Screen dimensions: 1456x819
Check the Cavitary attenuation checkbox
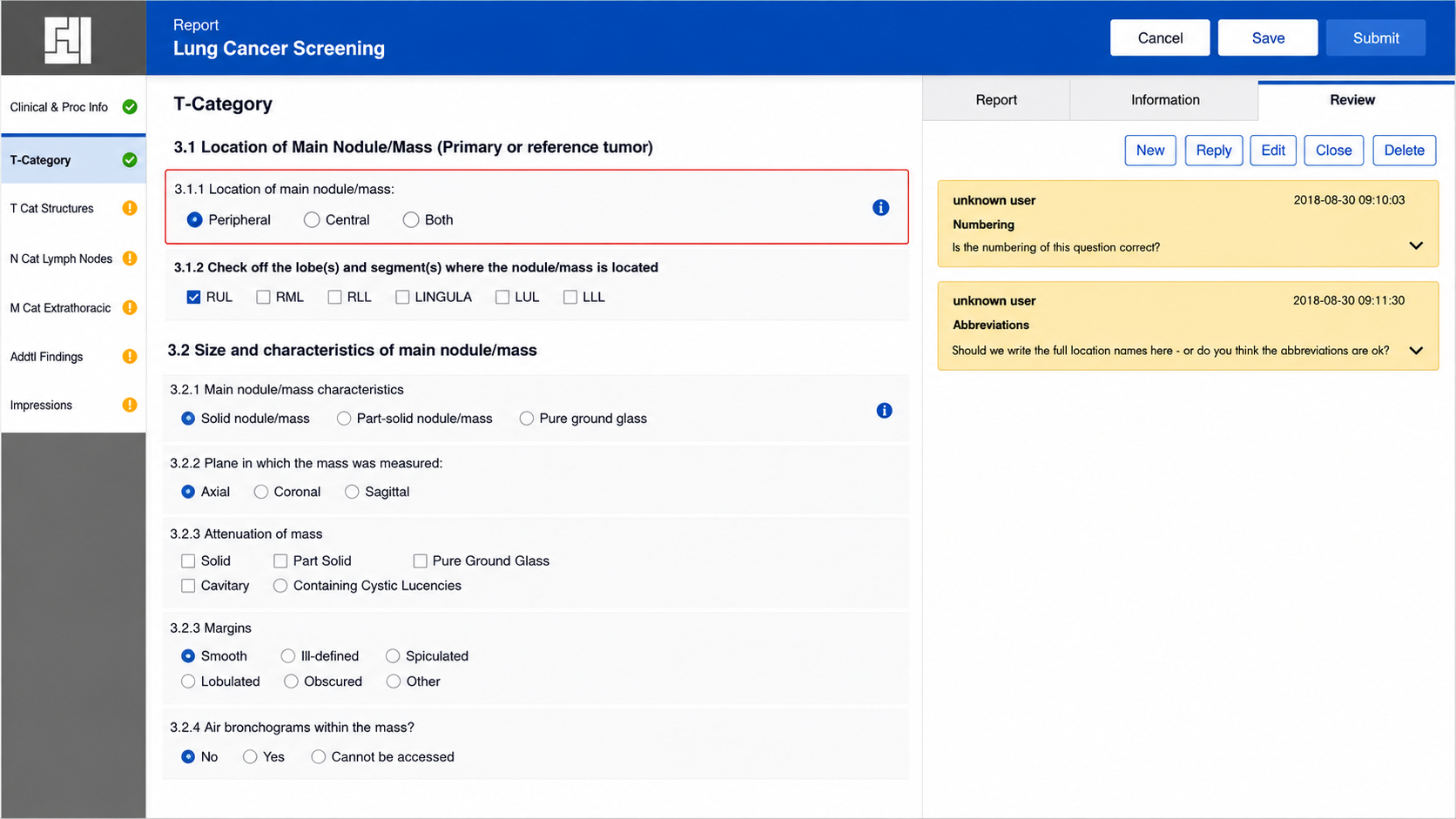pyautogui.click(x=188, y=586)
